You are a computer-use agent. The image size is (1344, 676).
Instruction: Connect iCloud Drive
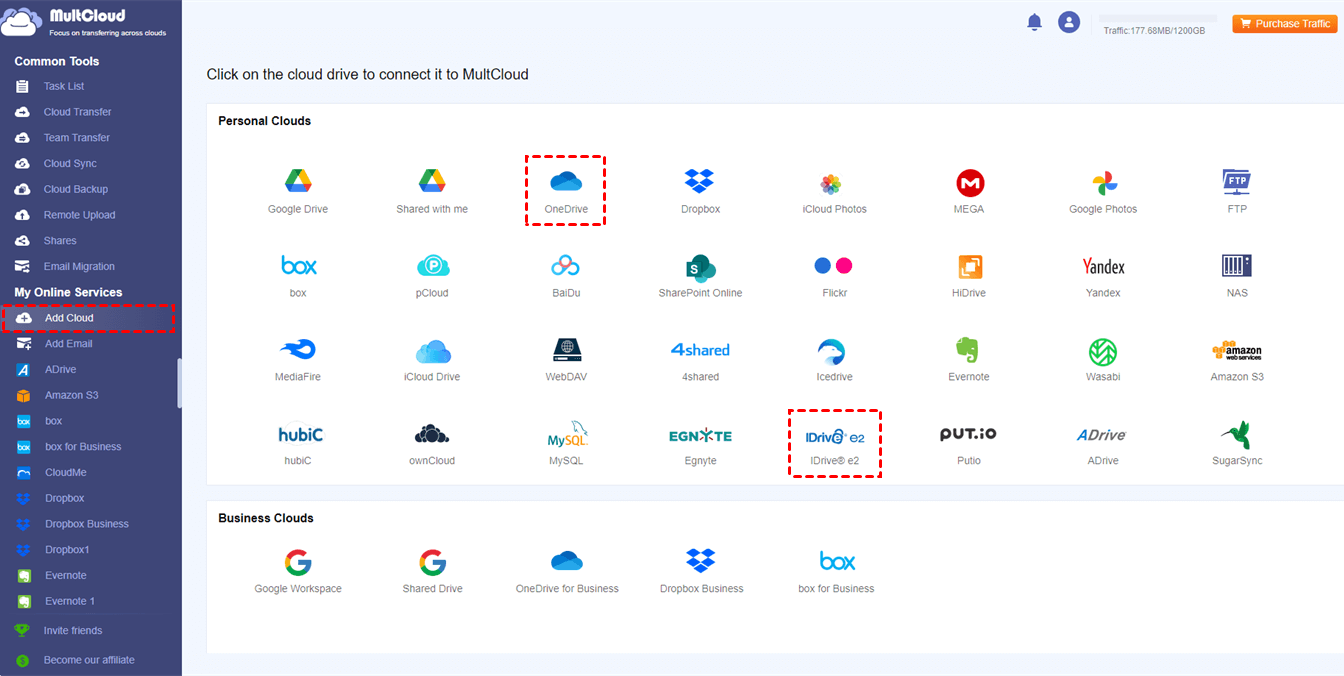432,359
